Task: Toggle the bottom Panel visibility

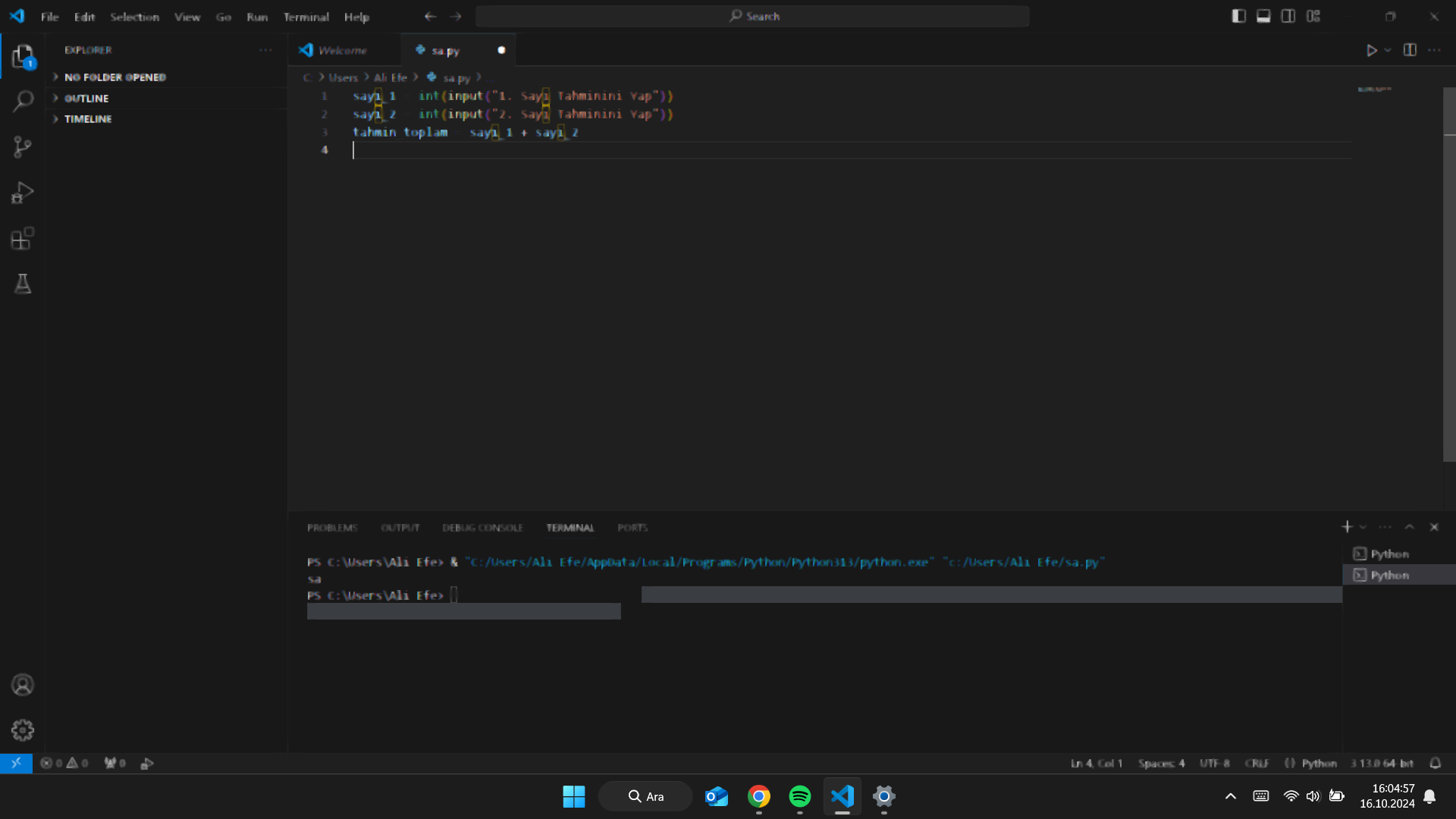Action: coord(1263,16)
